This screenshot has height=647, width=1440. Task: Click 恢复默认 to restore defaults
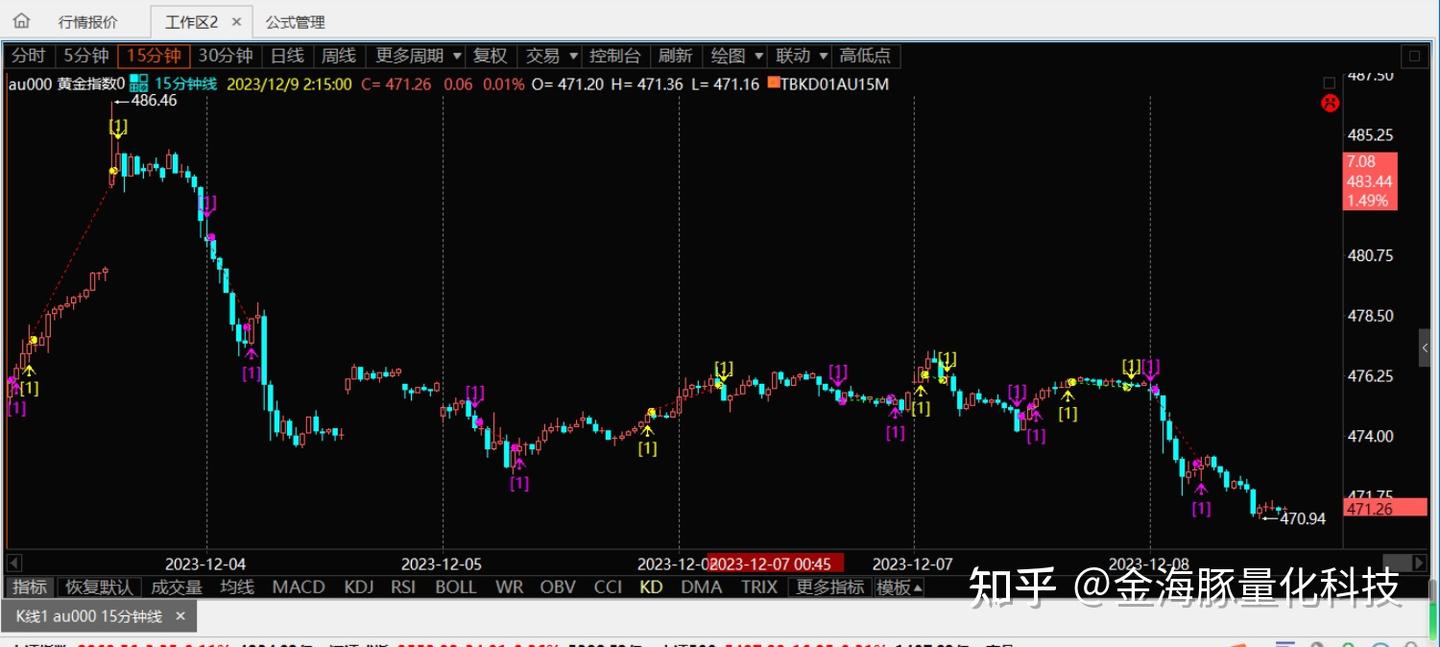(100, 587)
